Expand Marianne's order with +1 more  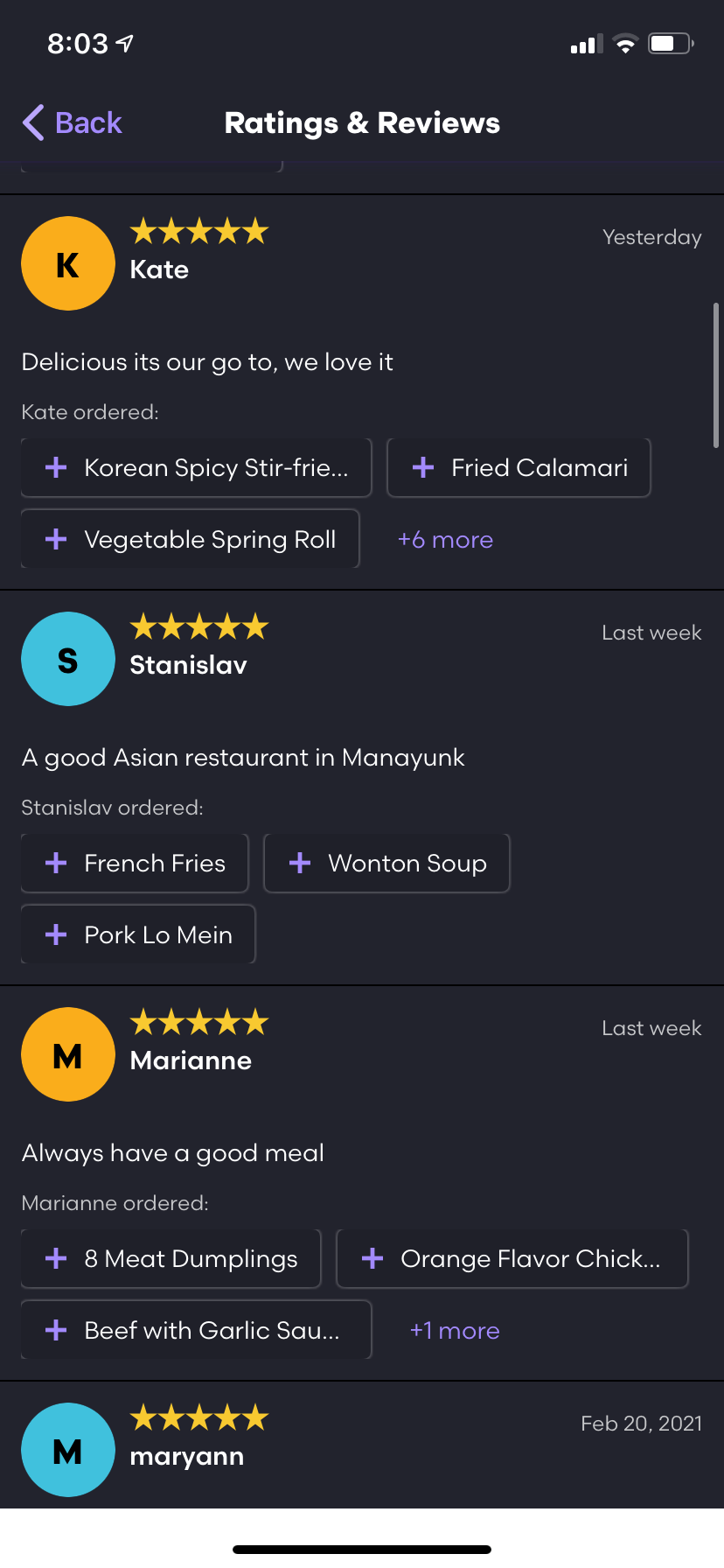(455, 1331)
